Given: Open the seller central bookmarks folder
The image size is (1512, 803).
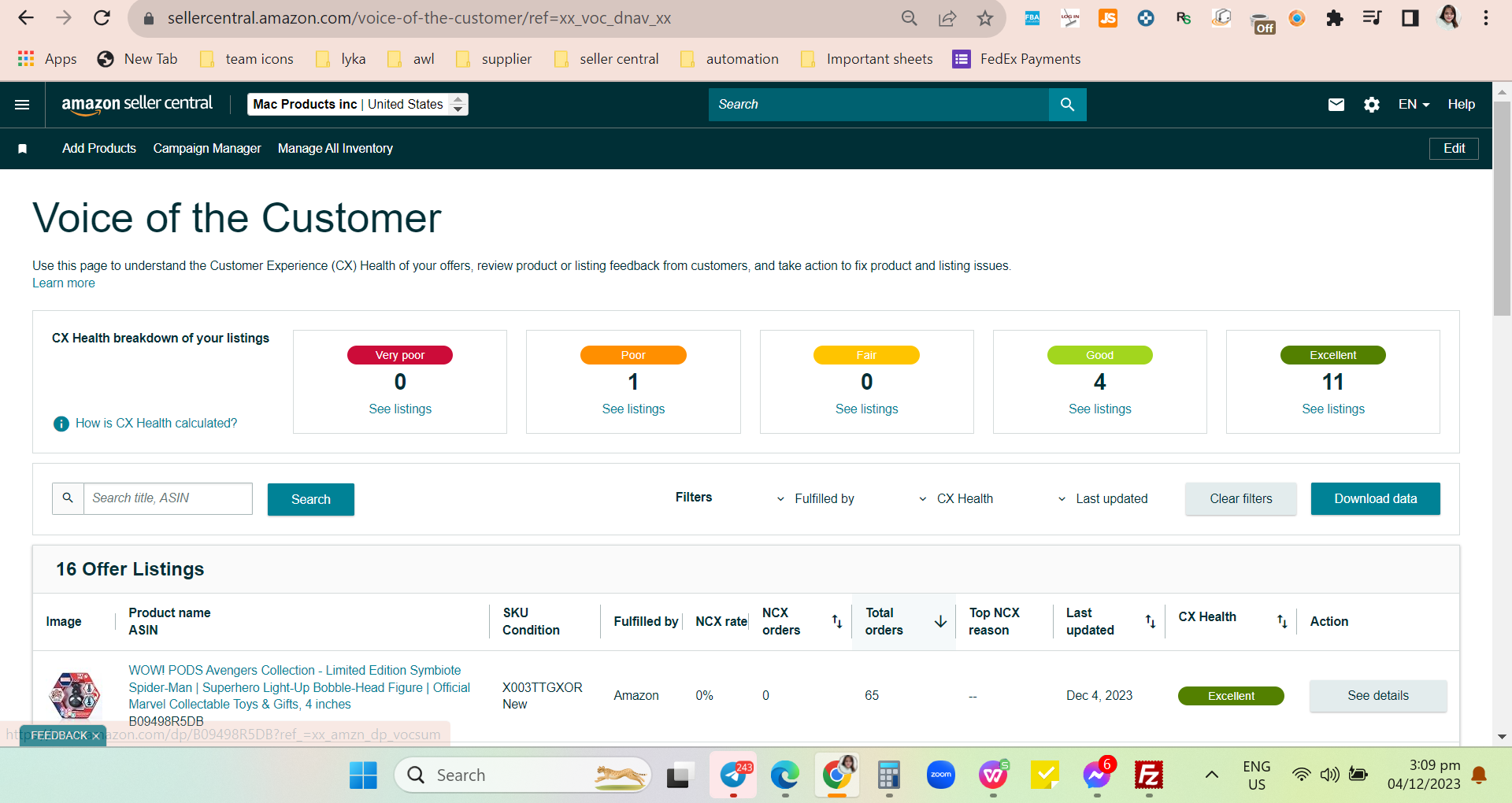Looking at the screenshot, I should point(607,59).
